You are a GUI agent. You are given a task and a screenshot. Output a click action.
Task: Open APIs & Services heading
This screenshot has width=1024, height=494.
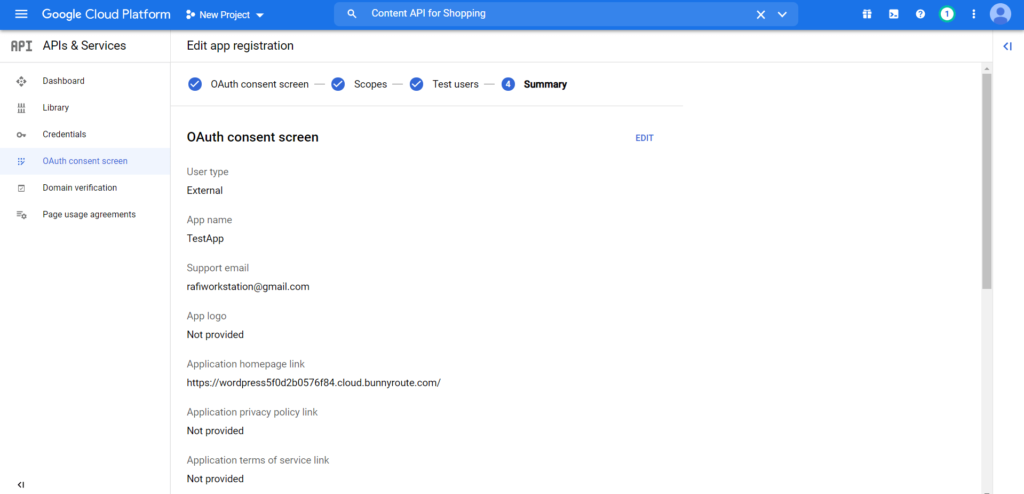tap(84, 46)
